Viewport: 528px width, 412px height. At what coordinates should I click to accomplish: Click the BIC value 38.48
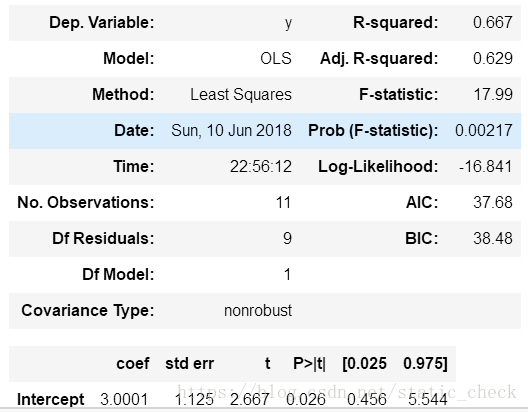[x=493, y=239]
